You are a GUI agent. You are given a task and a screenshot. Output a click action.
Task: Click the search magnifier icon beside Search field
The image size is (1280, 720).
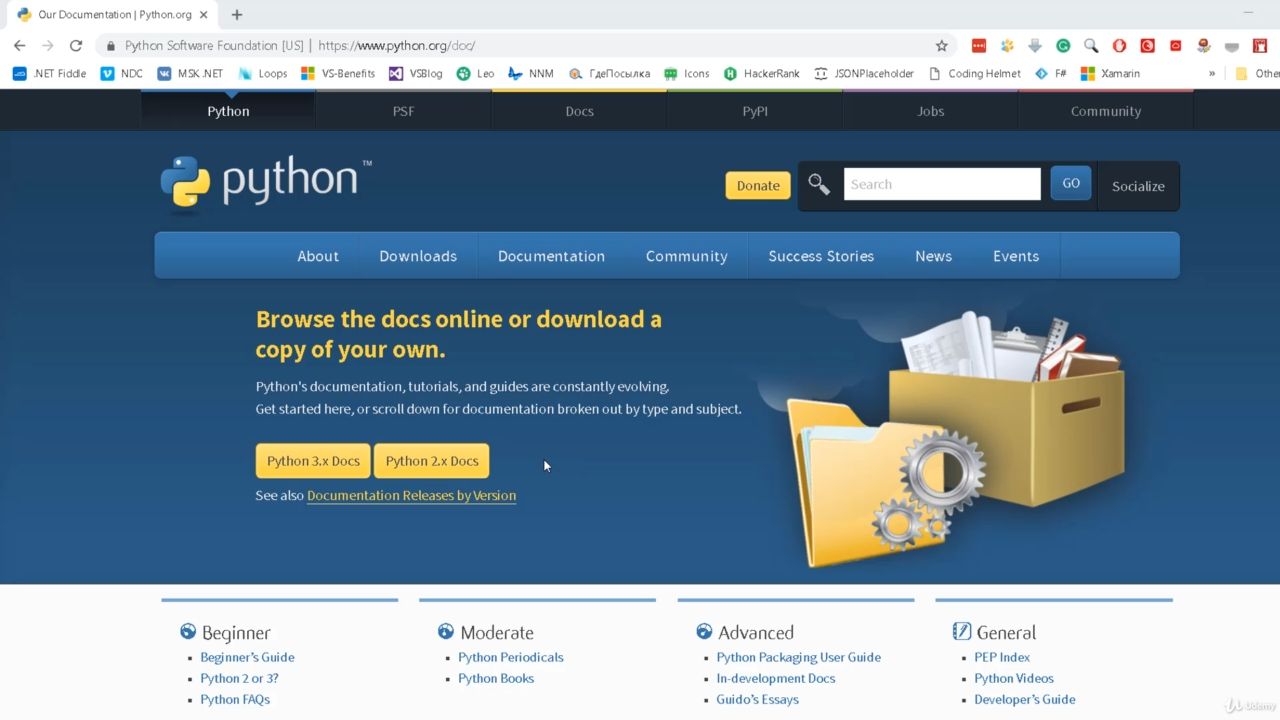point(819,184)
